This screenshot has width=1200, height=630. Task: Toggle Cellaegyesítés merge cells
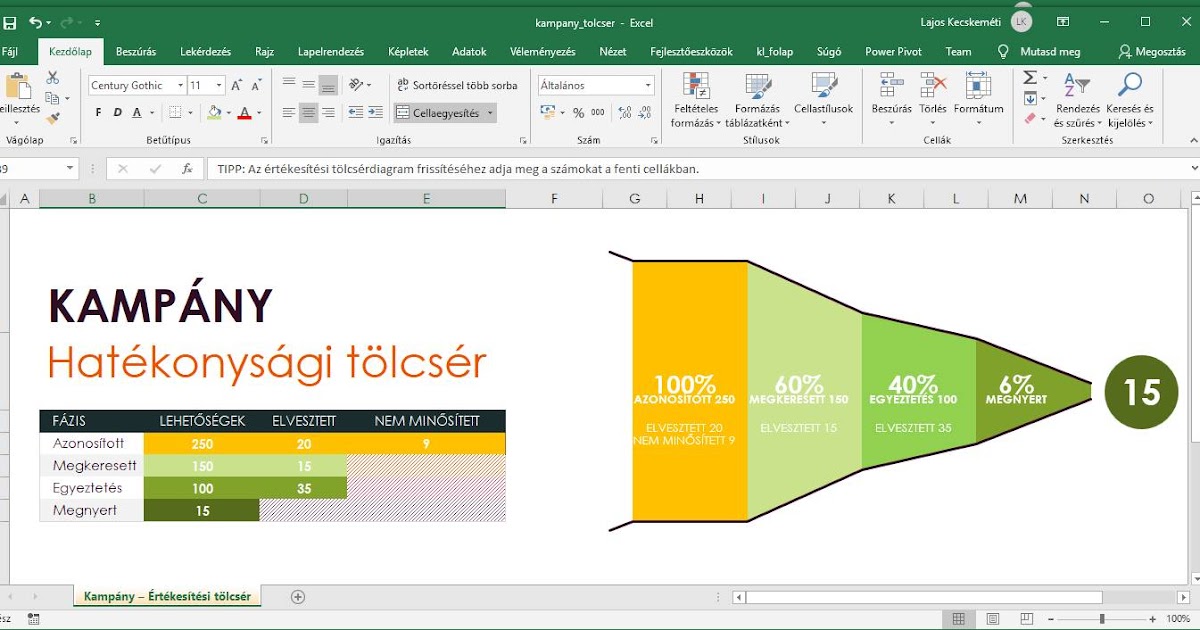pos(442,112)
